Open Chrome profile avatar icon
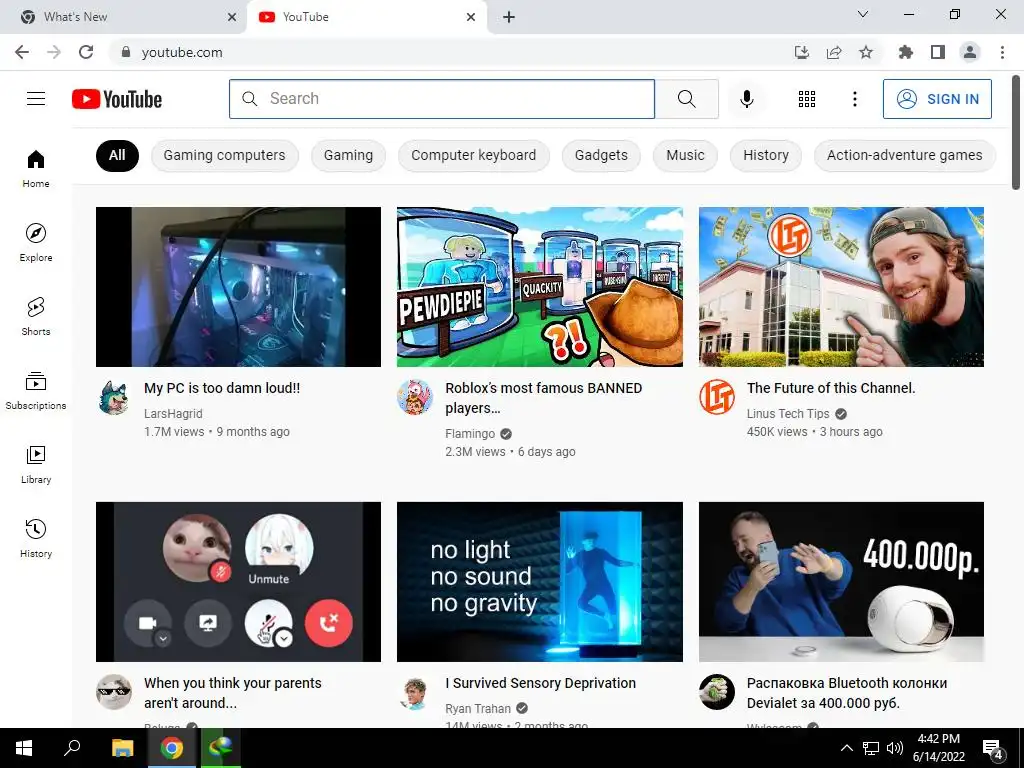 (x=970, y=52)
